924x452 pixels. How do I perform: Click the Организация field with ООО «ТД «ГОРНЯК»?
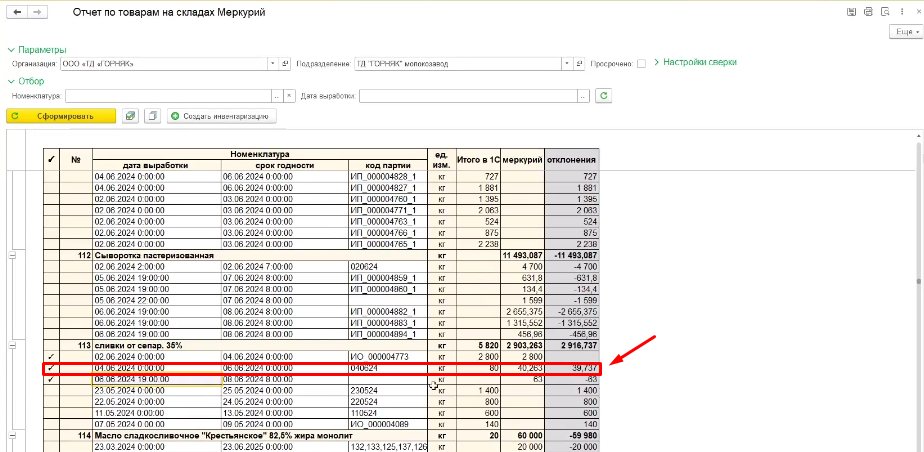pos(164,63)
